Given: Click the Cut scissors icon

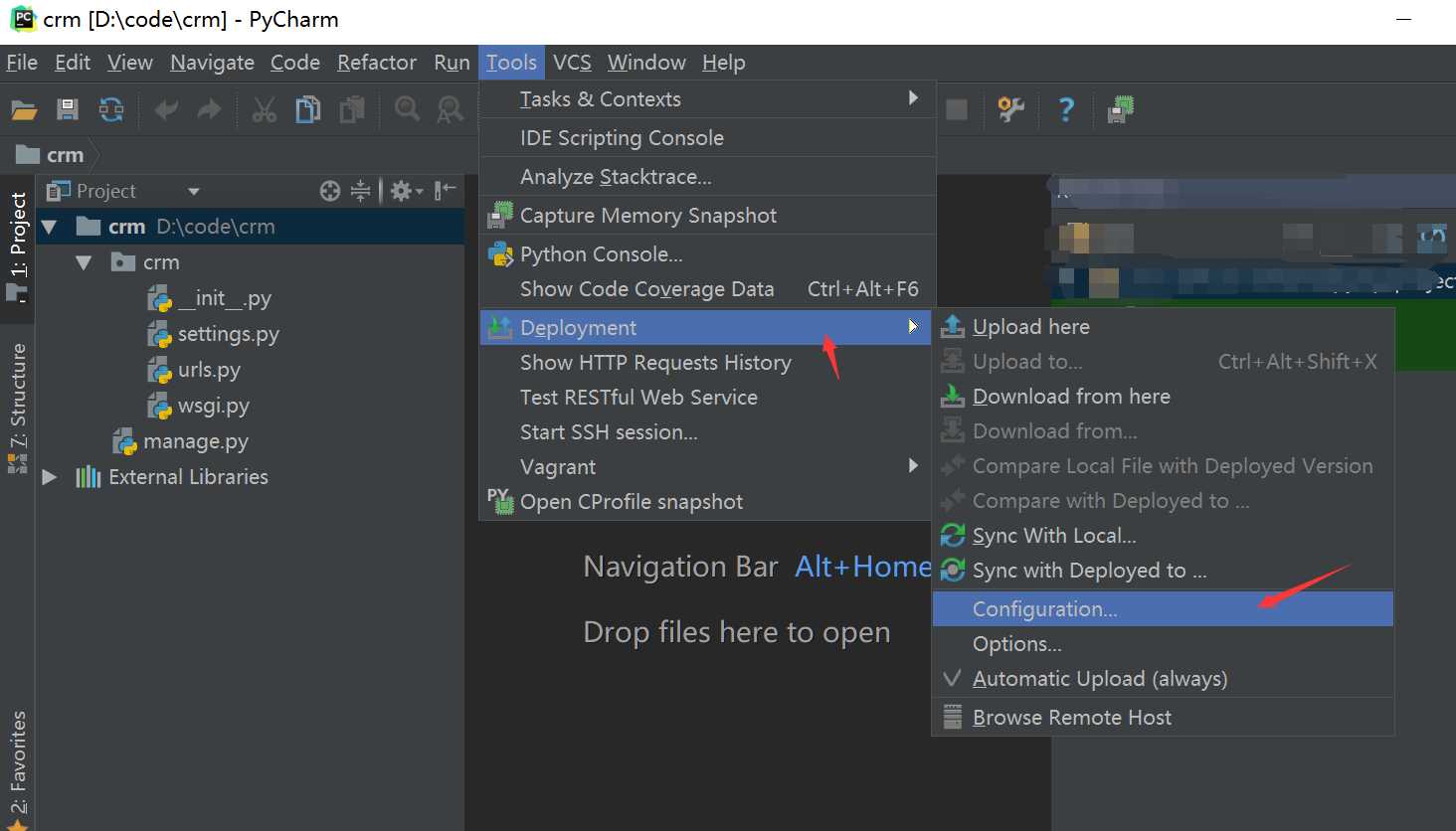Looking at the screenshot, I should (264, 109).
